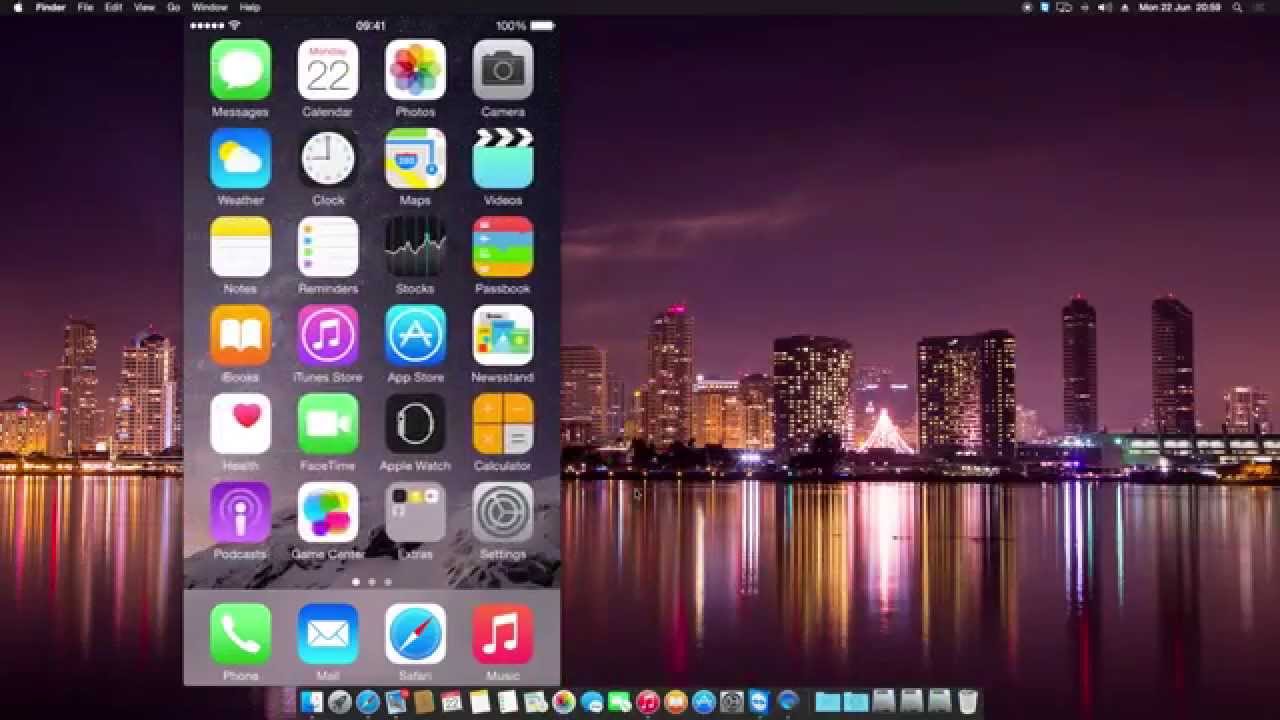
Task: Click the volume icon in menu bar
Action: [1104, 7]
